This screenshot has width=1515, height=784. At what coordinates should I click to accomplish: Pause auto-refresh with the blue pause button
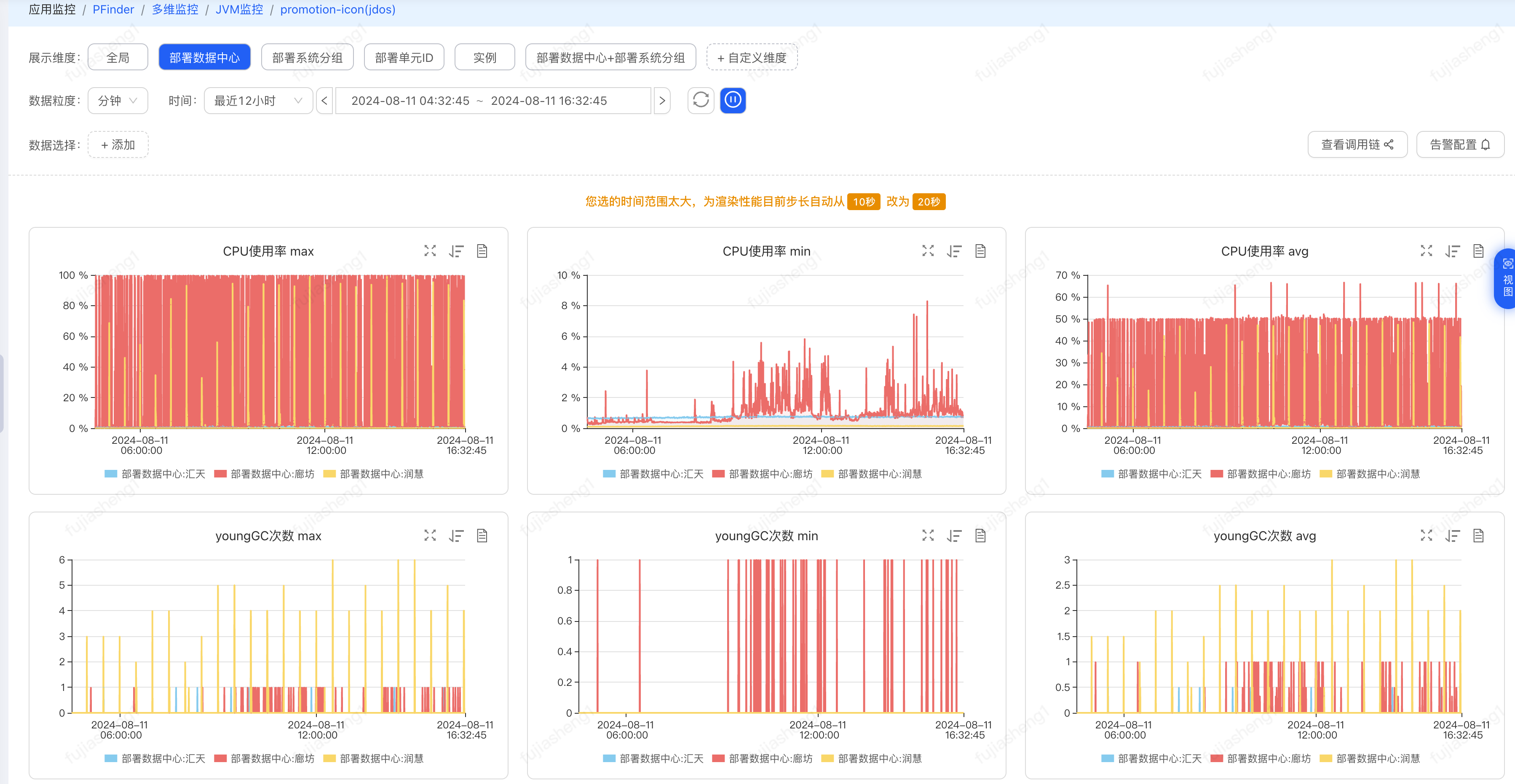coord(733,101)
